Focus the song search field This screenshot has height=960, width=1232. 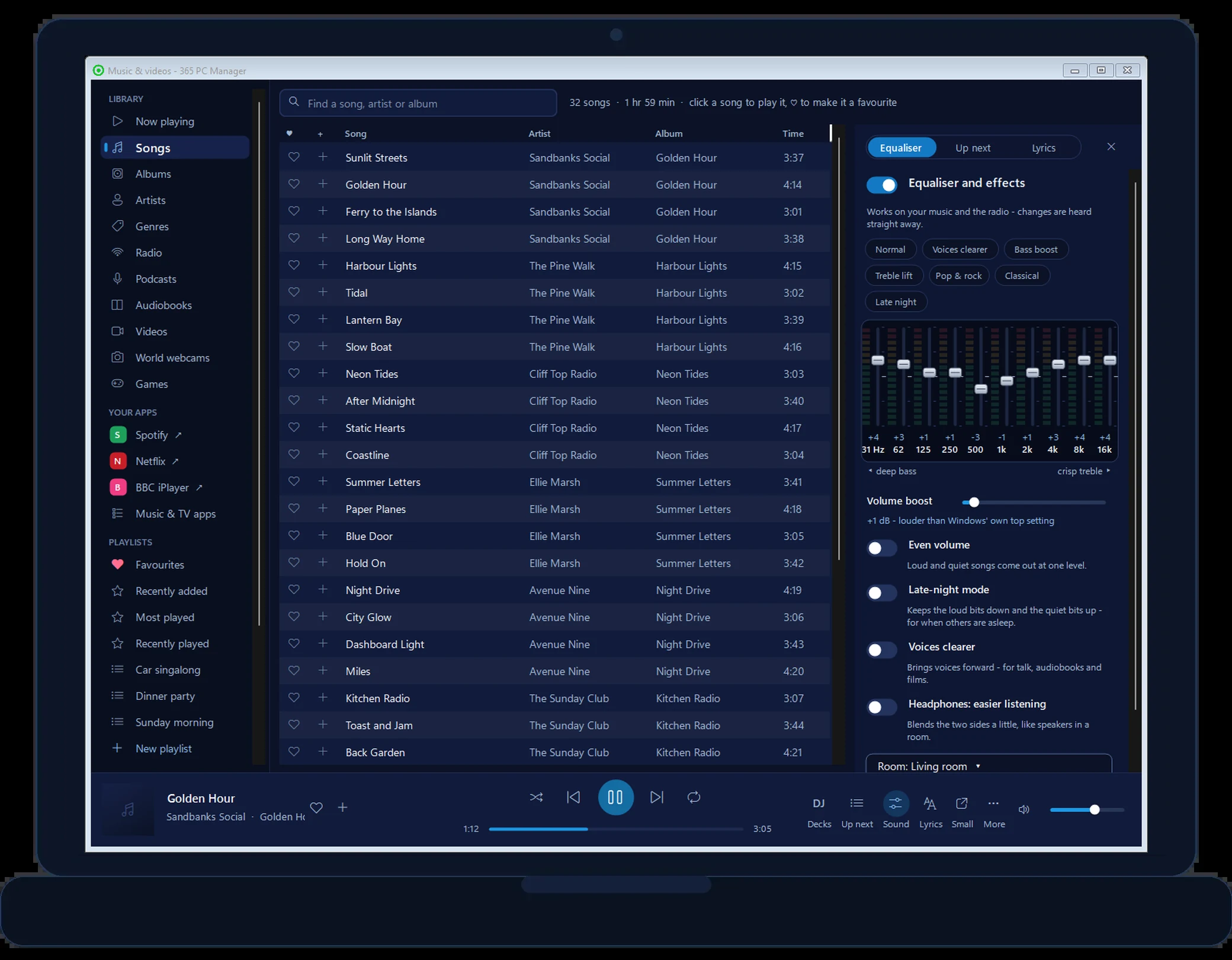[418, 103]
